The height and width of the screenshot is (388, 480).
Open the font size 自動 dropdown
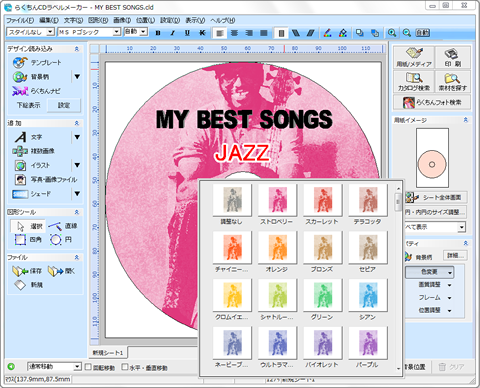point(135,32)
